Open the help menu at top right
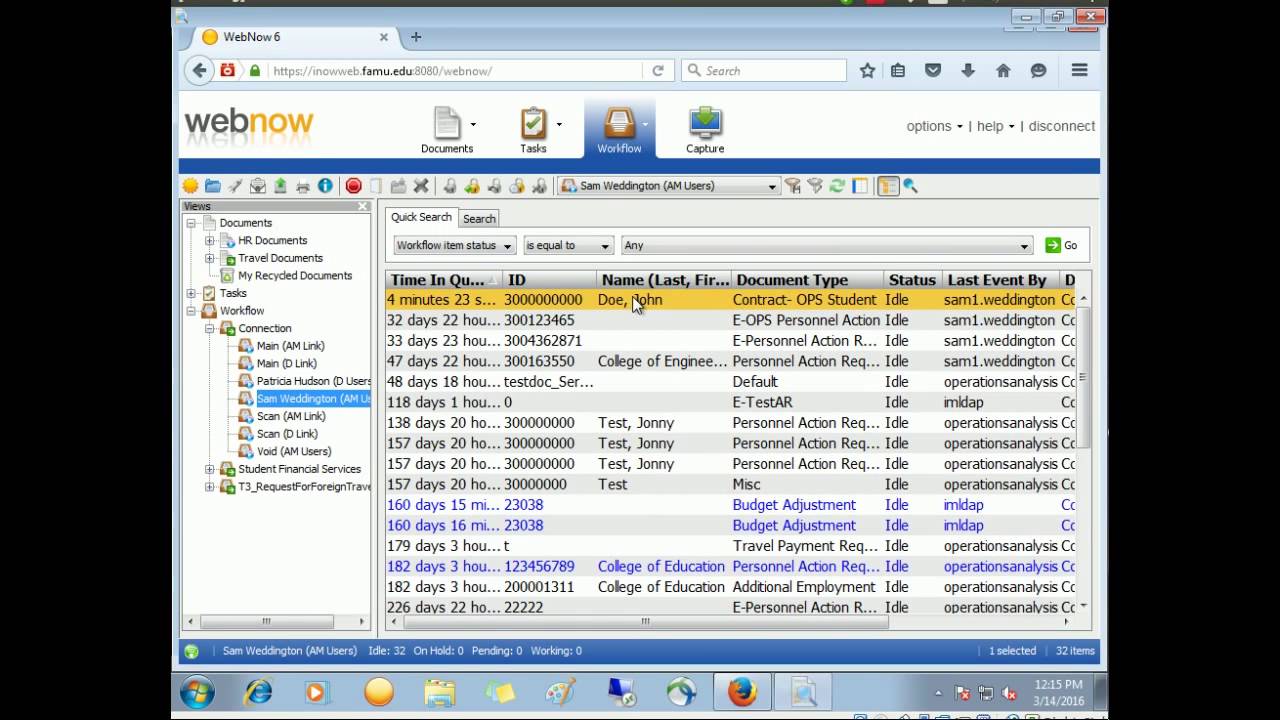Viewport: 1280px width, 720px height. pos(995,126)
